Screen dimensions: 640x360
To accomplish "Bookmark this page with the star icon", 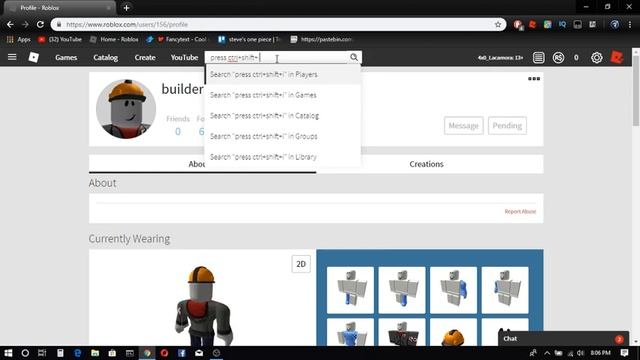I will (498, 24).
